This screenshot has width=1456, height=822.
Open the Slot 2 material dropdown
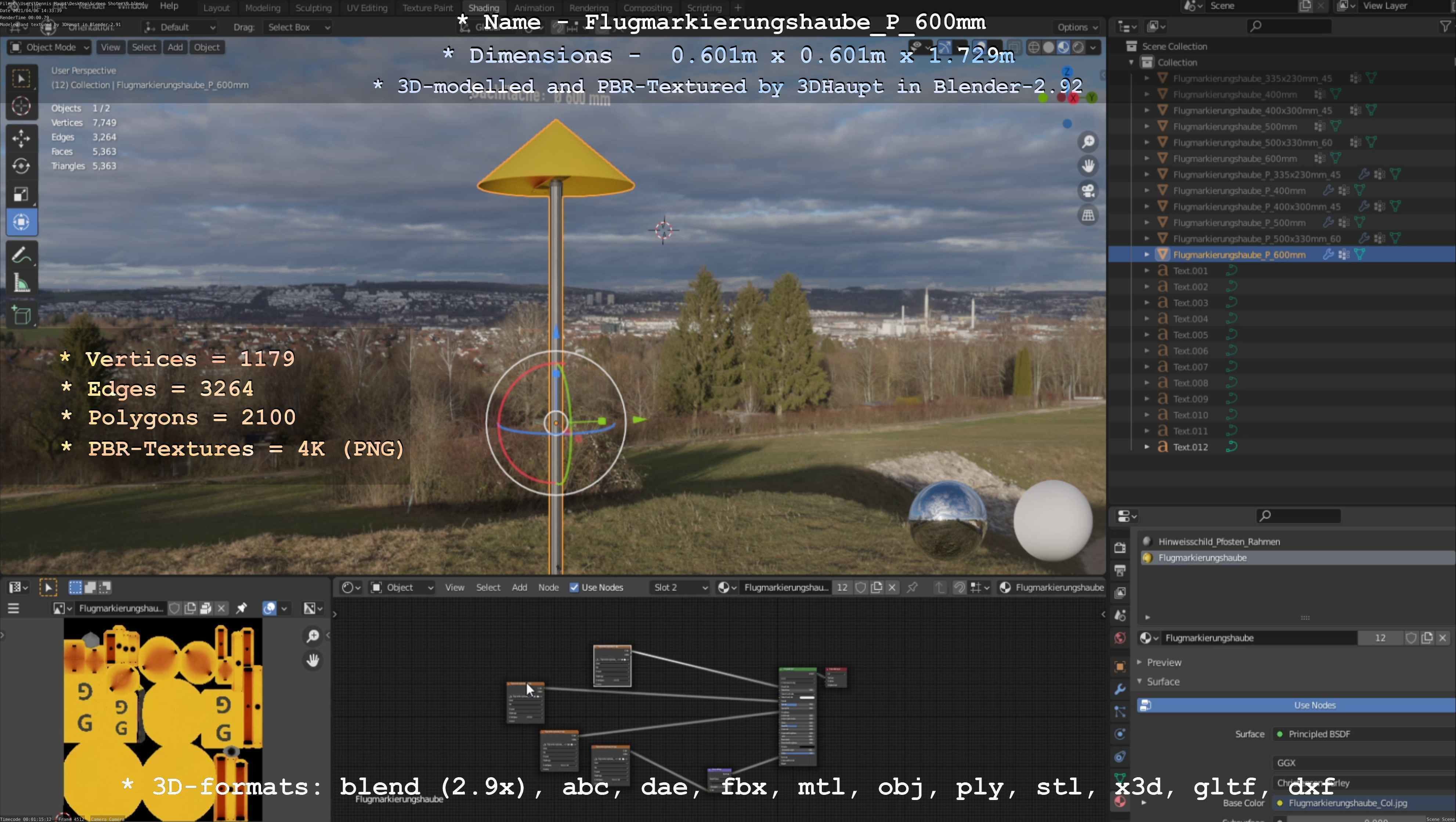tap(680, 587)
